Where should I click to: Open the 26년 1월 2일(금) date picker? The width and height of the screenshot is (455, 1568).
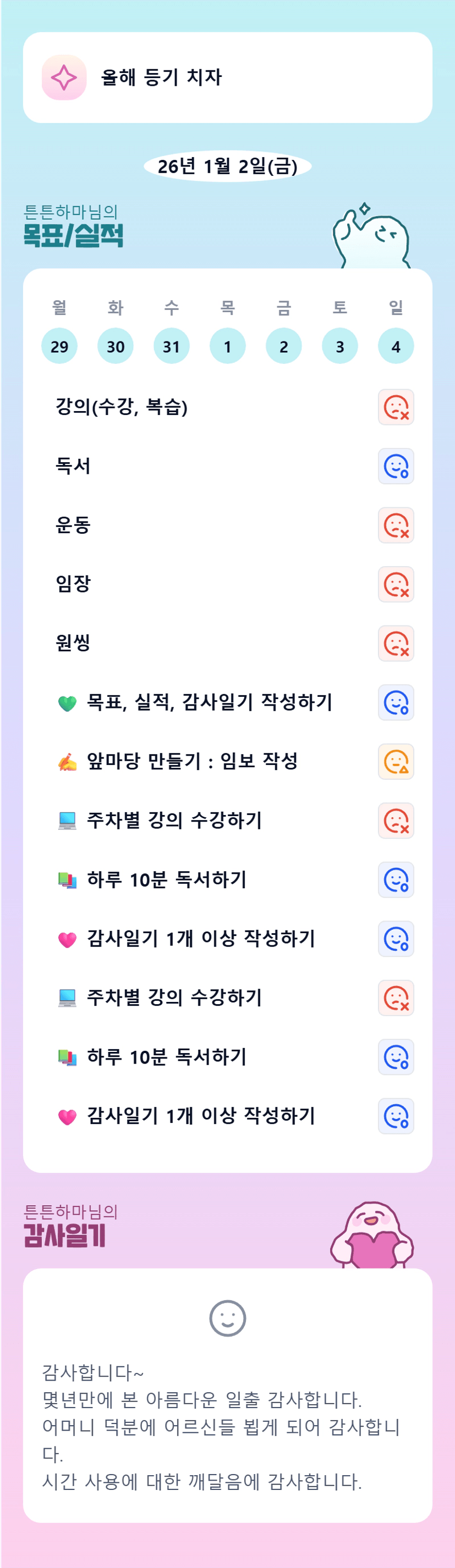tap(227, 166)
